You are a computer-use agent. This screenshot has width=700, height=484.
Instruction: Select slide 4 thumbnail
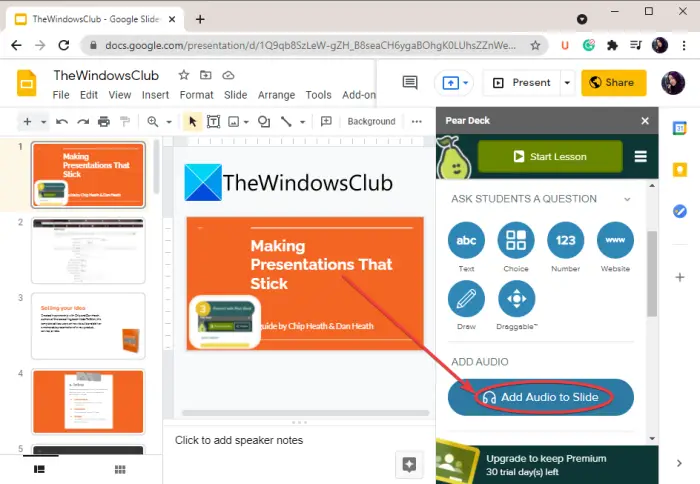88,401
